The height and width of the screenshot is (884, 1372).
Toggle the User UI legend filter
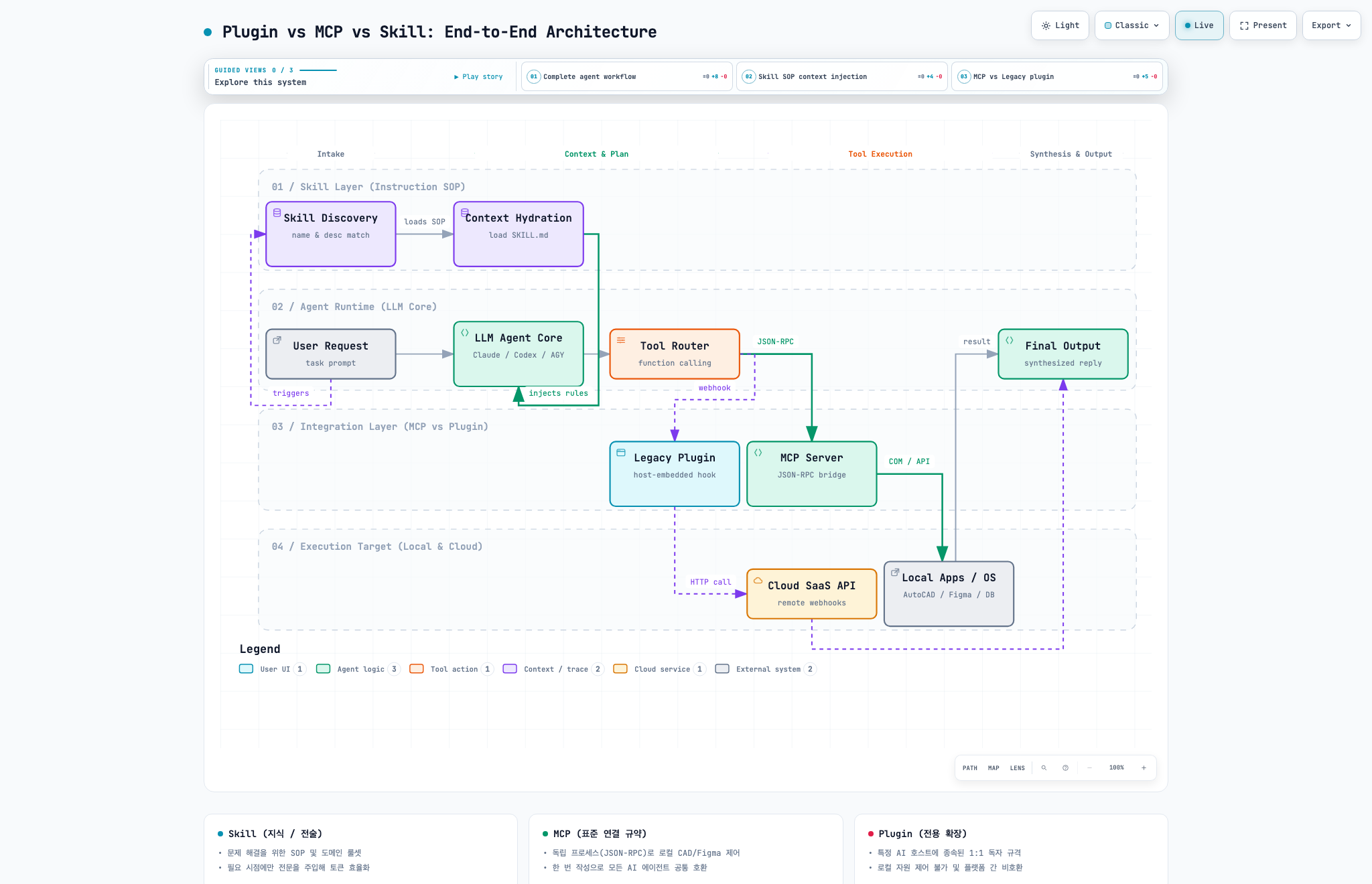point(272,669)
